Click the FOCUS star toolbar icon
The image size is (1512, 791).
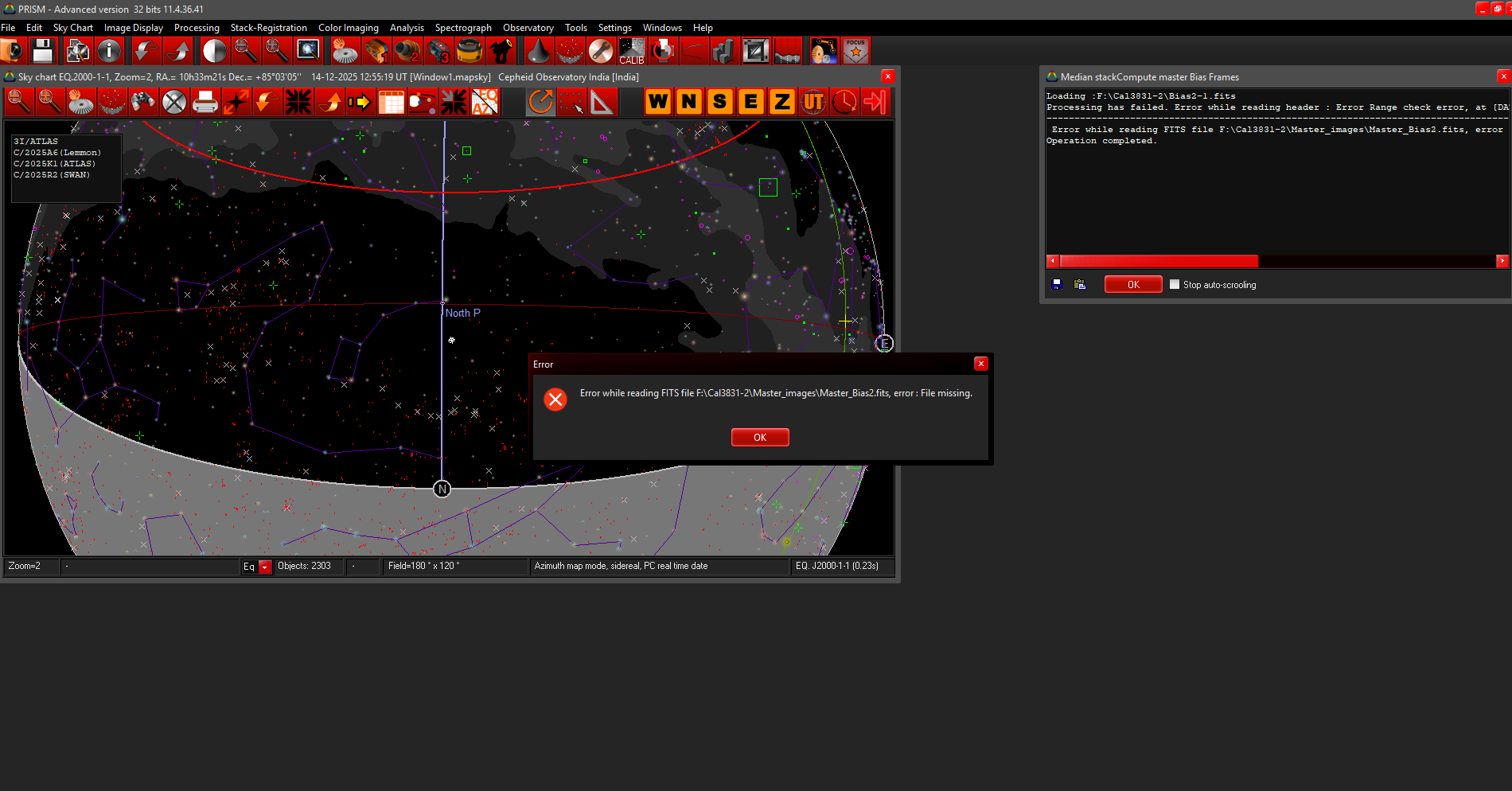click(x=855, y=51)
